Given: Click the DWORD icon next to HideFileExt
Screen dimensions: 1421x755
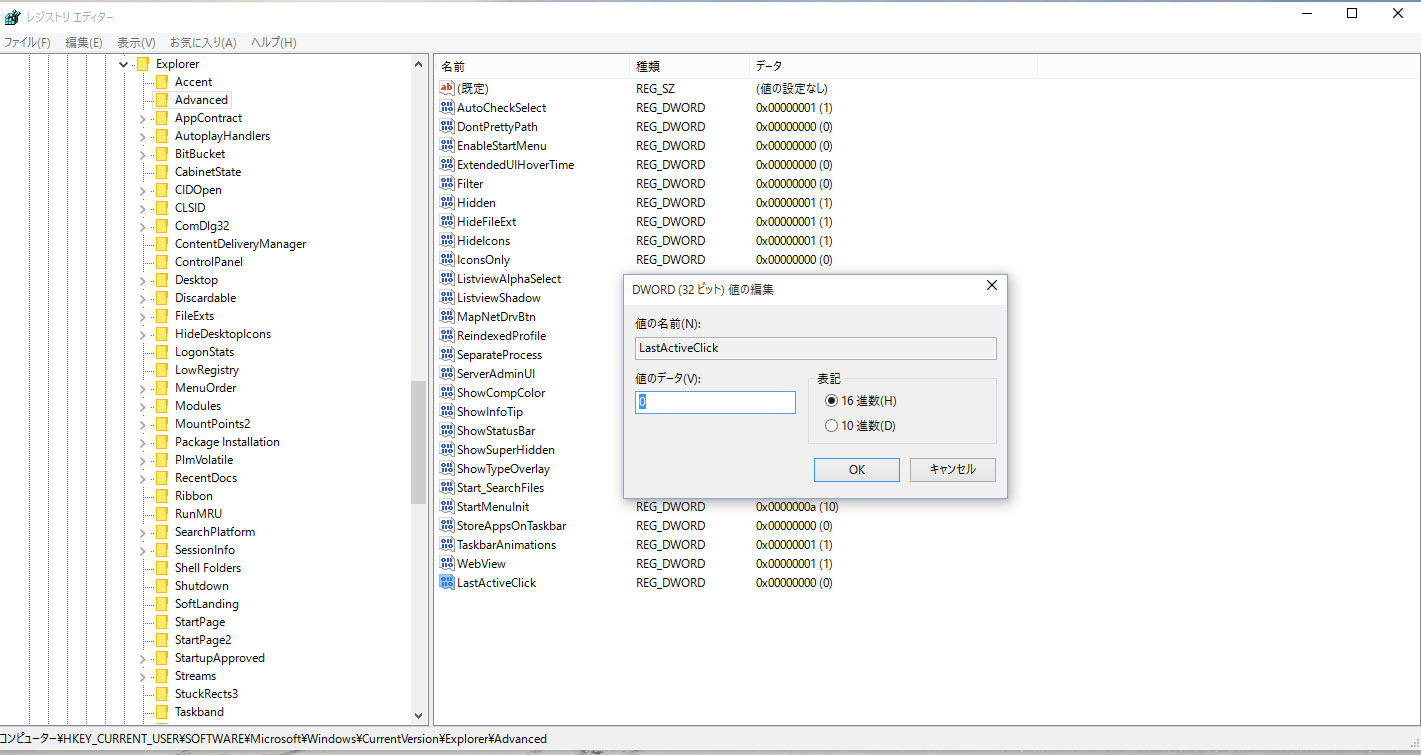Looking at the screenshot, I should tap(447, 222).
